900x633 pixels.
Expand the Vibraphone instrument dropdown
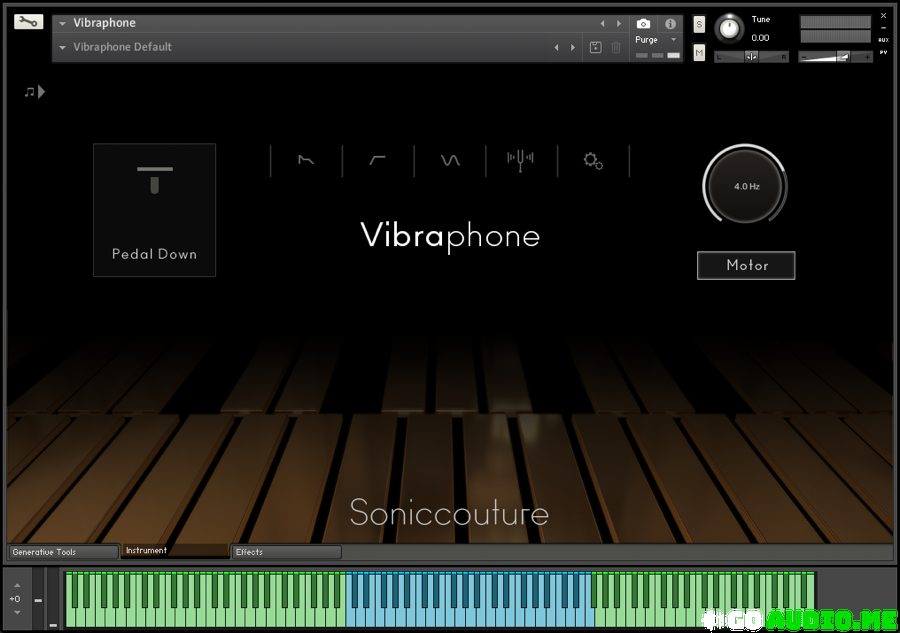click(63, 23)
